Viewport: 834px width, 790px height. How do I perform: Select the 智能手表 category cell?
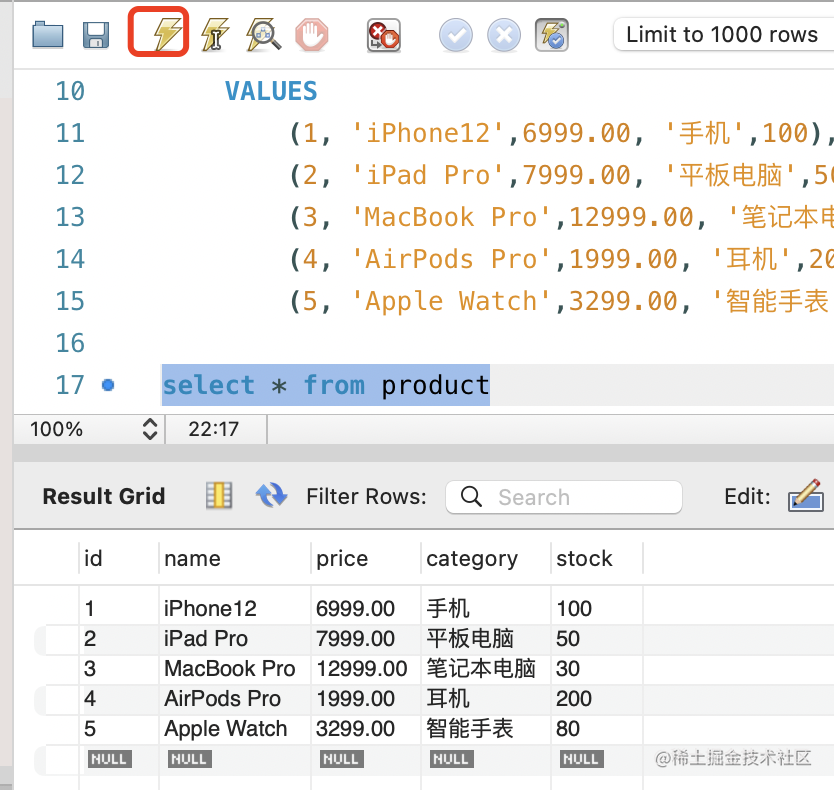(486, 728)
